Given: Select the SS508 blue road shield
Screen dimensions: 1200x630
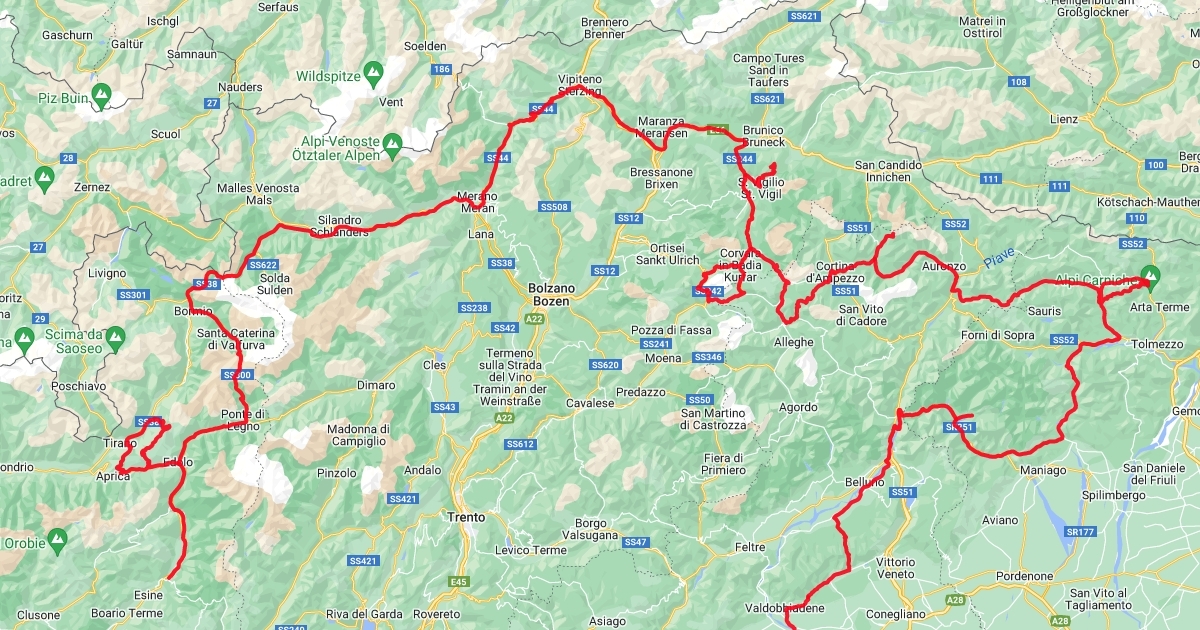Looking at the screenshot, I should (x=553, y=207).
